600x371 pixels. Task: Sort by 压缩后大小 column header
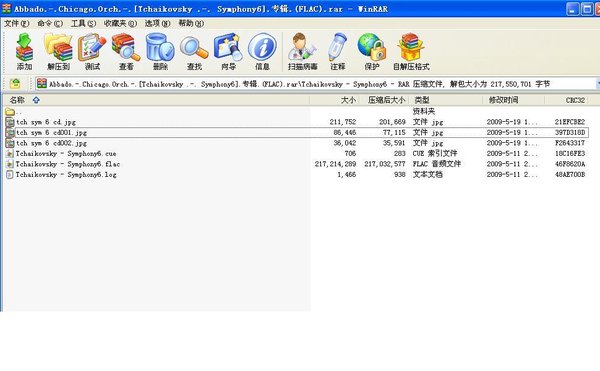(385, 100)
